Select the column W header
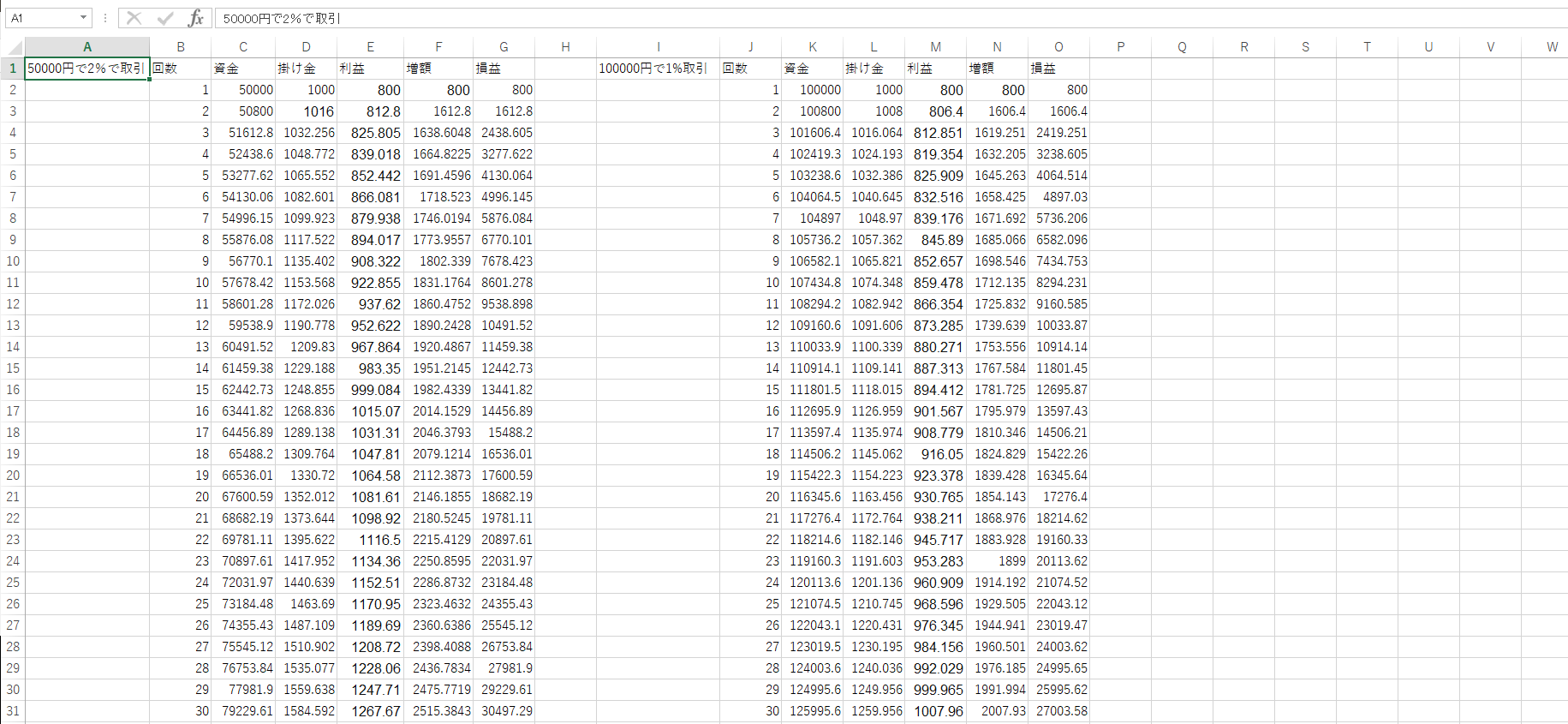The image size is (1568, 724). pos(1552,47)
